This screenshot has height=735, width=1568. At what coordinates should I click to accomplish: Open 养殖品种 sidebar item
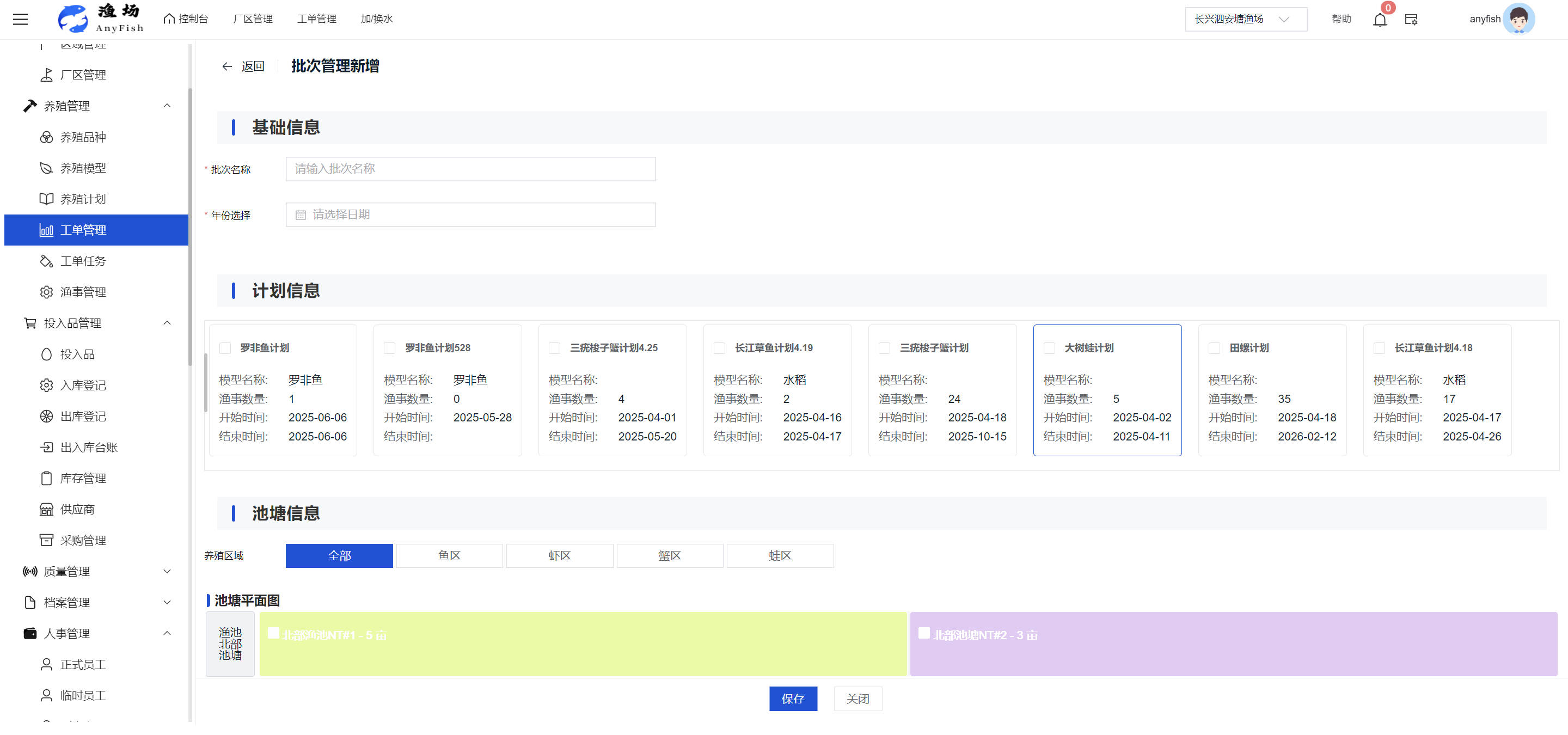[83, 138]
